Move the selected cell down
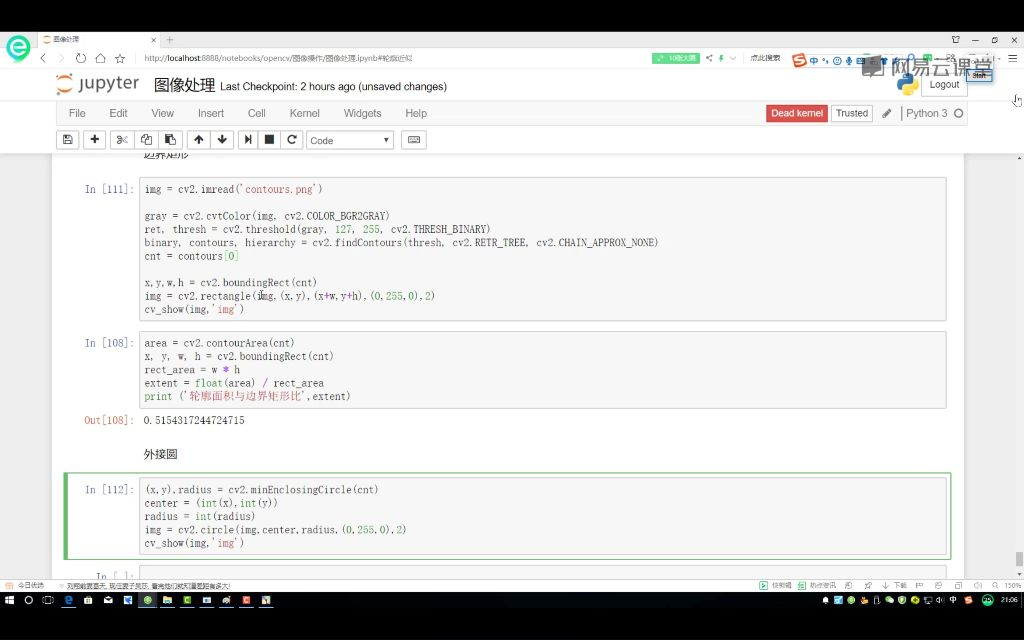This screenshot has width=1024, height=640. pyautogui.click(x=222, y=140)
